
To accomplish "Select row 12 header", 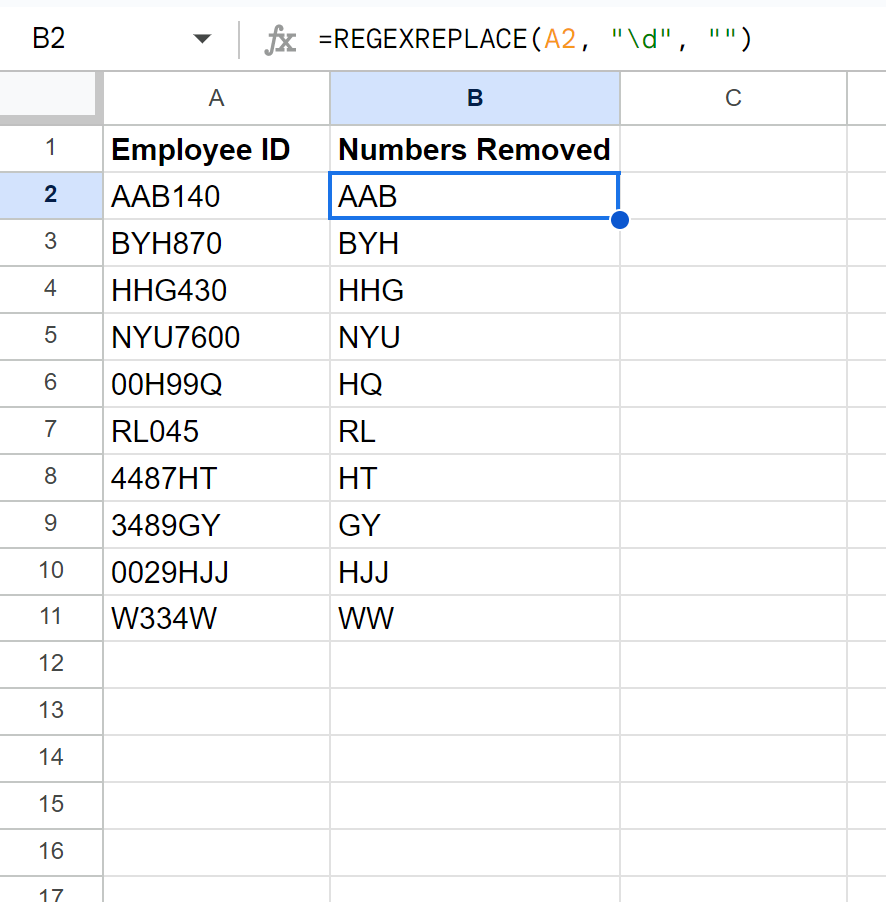I will coord(51,664).
